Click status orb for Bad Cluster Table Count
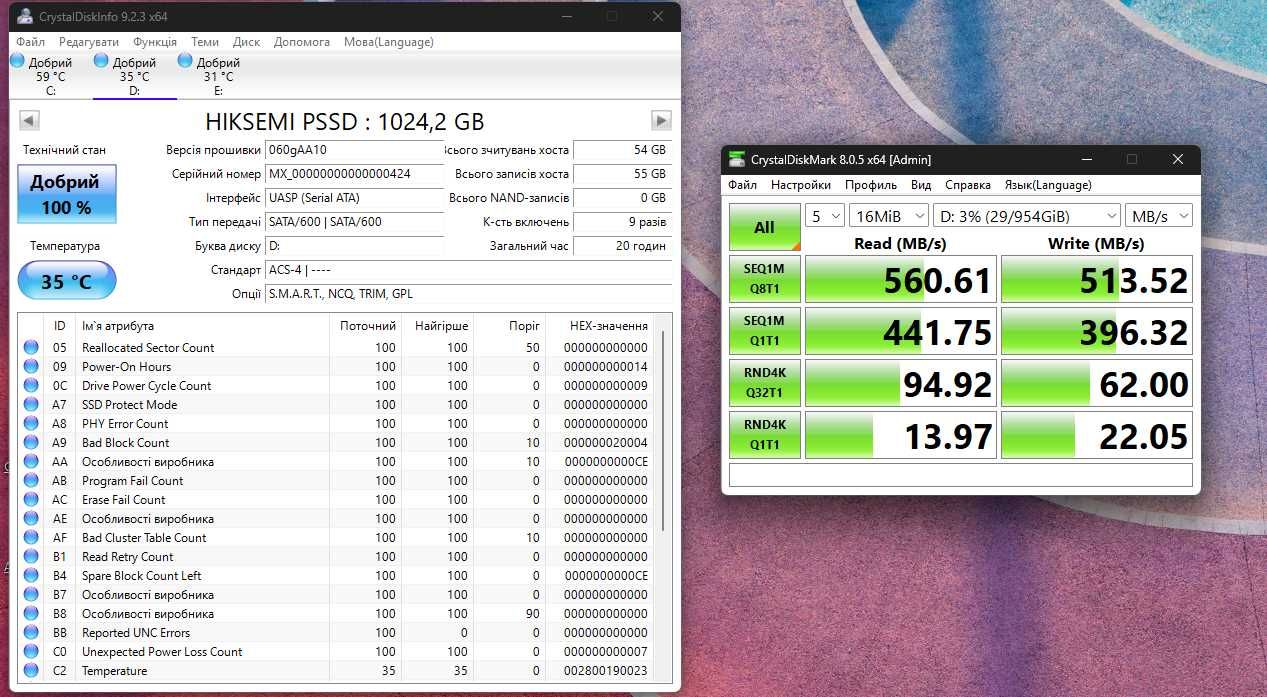 31,538
